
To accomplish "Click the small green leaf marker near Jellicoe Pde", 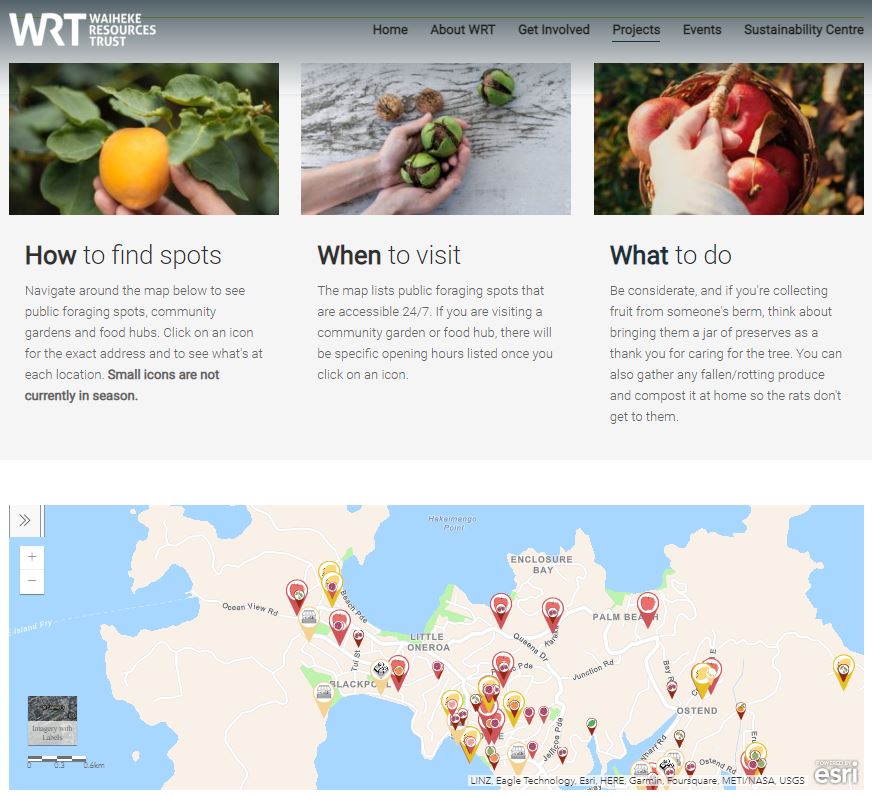I will pos(592,726).
